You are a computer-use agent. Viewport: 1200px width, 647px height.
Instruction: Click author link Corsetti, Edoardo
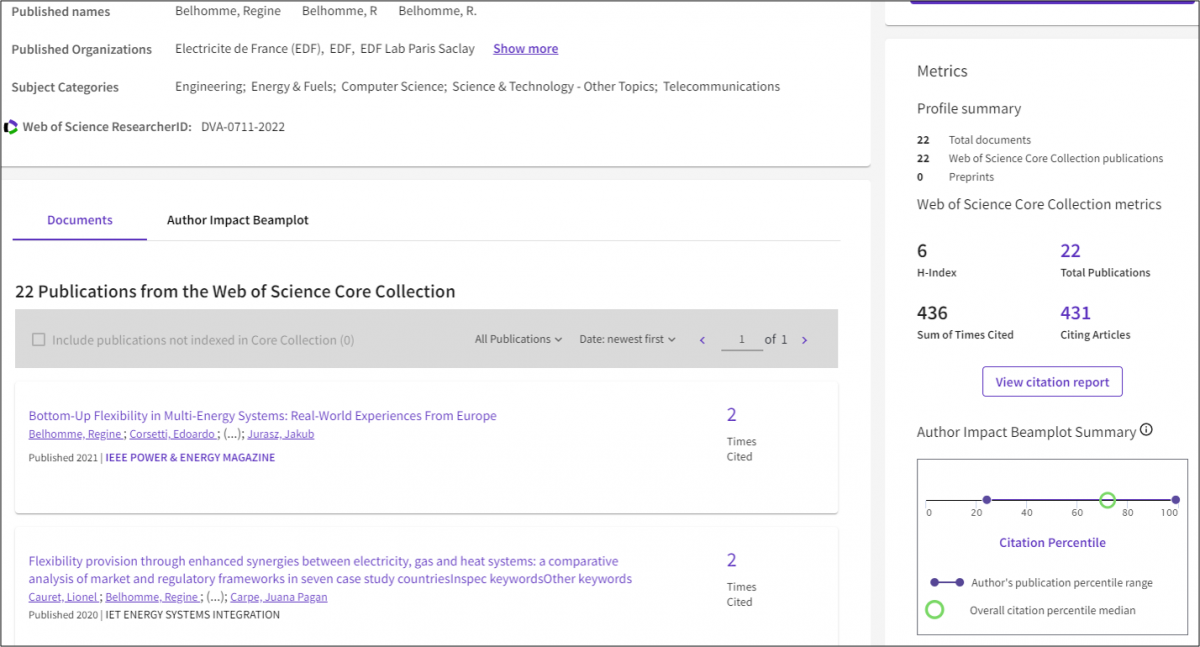pyautogui.click(x=174, y=434)
